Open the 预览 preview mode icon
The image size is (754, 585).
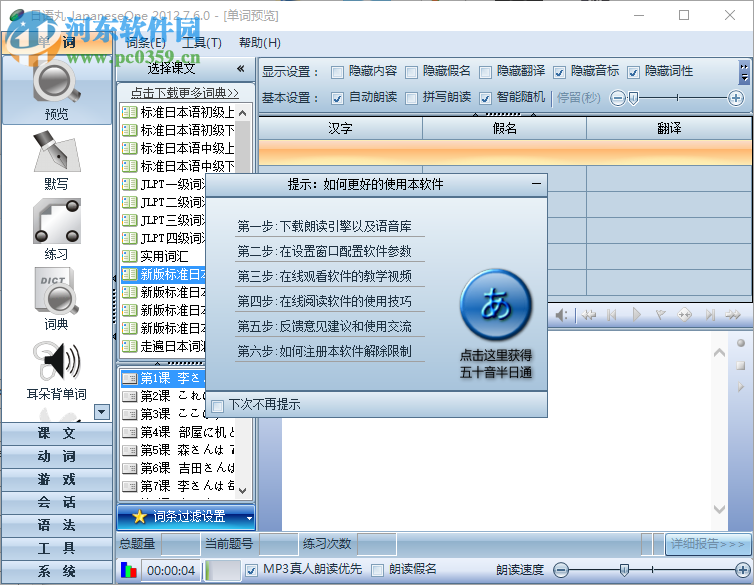click(x=56, y=89)
